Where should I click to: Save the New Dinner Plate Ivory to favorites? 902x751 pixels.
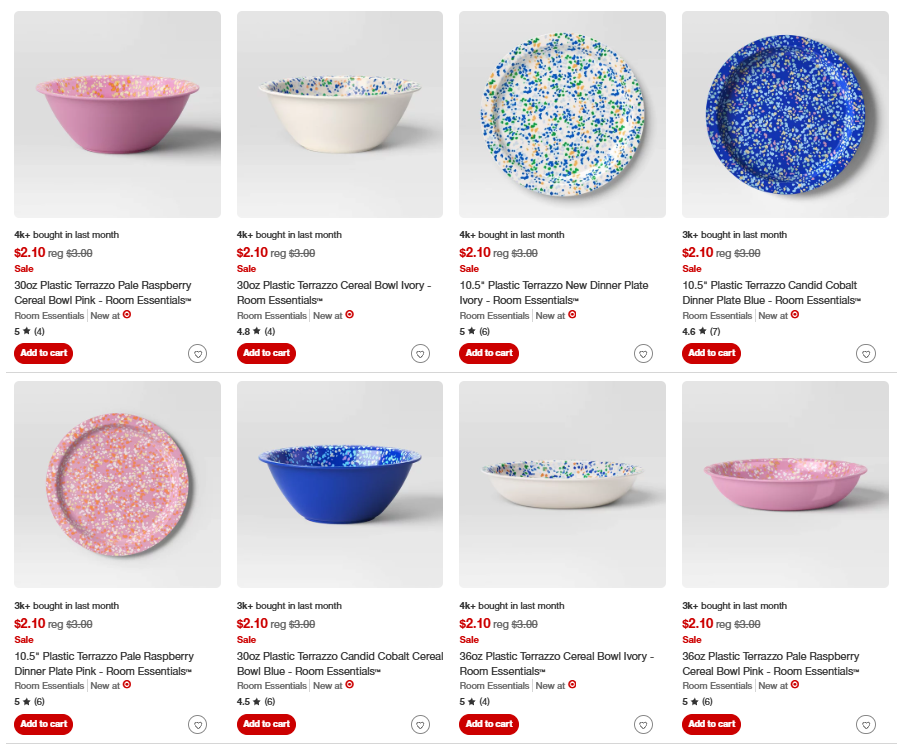(643, 353)
